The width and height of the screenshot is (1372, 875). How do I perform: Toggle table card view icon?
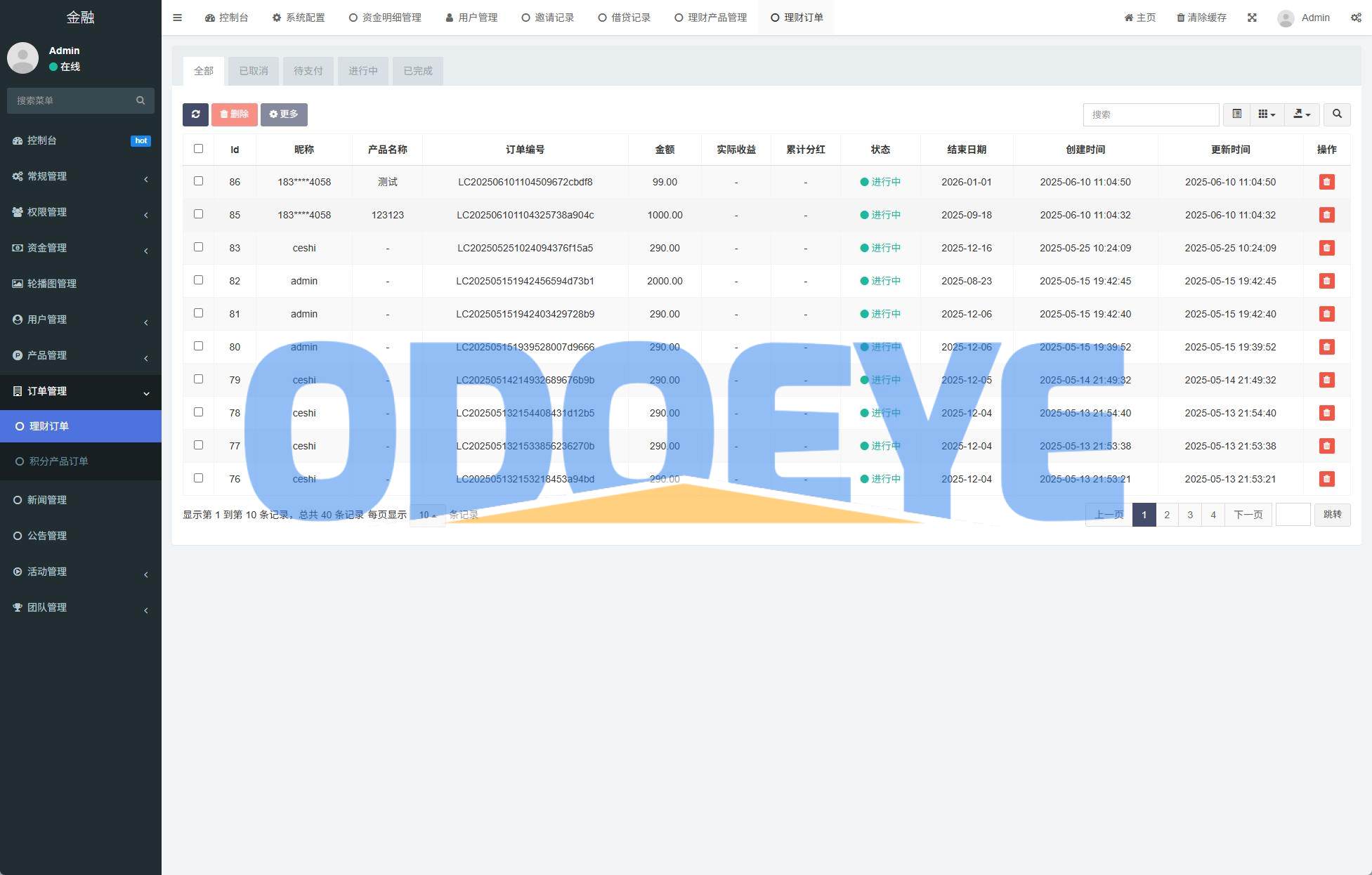(x=1236, y=114)
